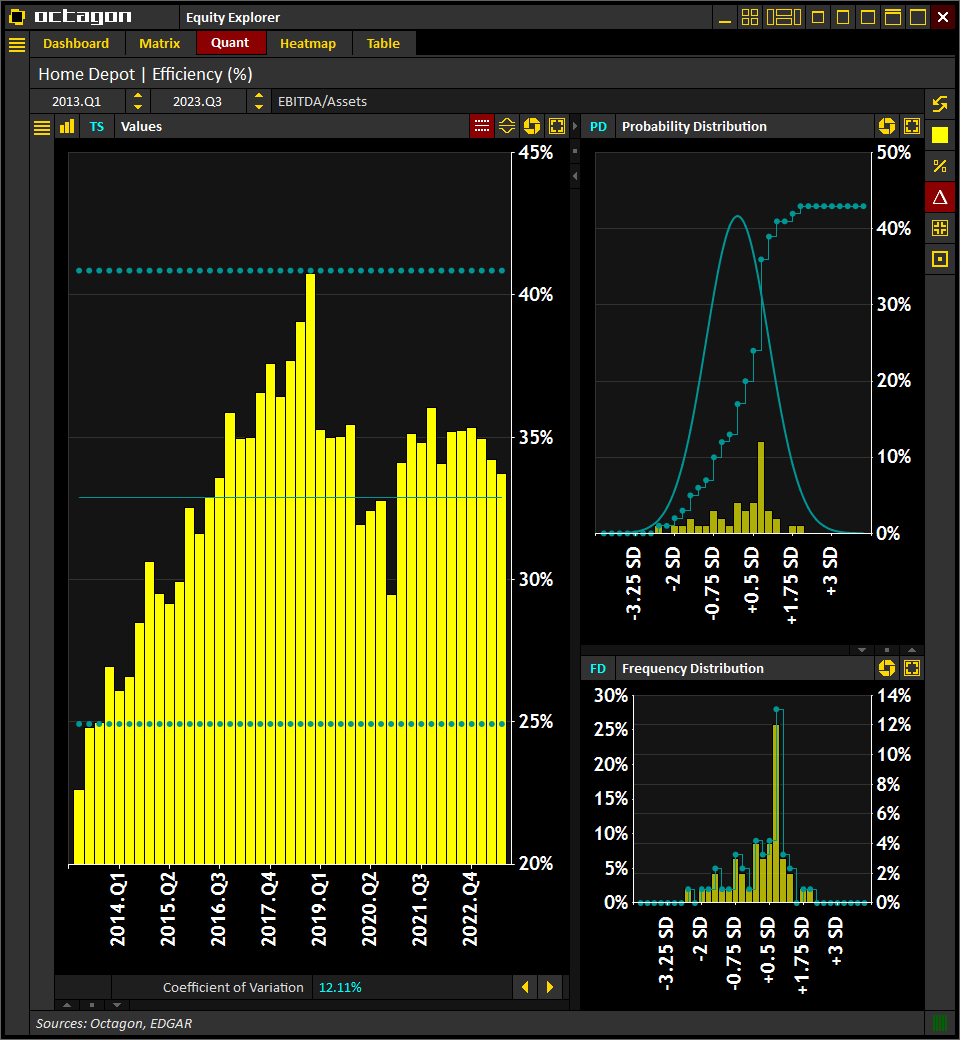Click the Coefficient of Variation label

[x=234, y=988]
